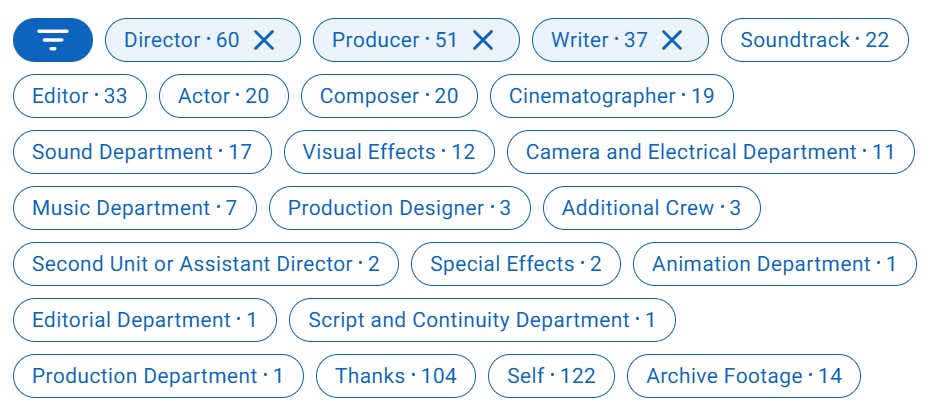
Task: Enable the Actor filter chip
Action: [223, 96]
